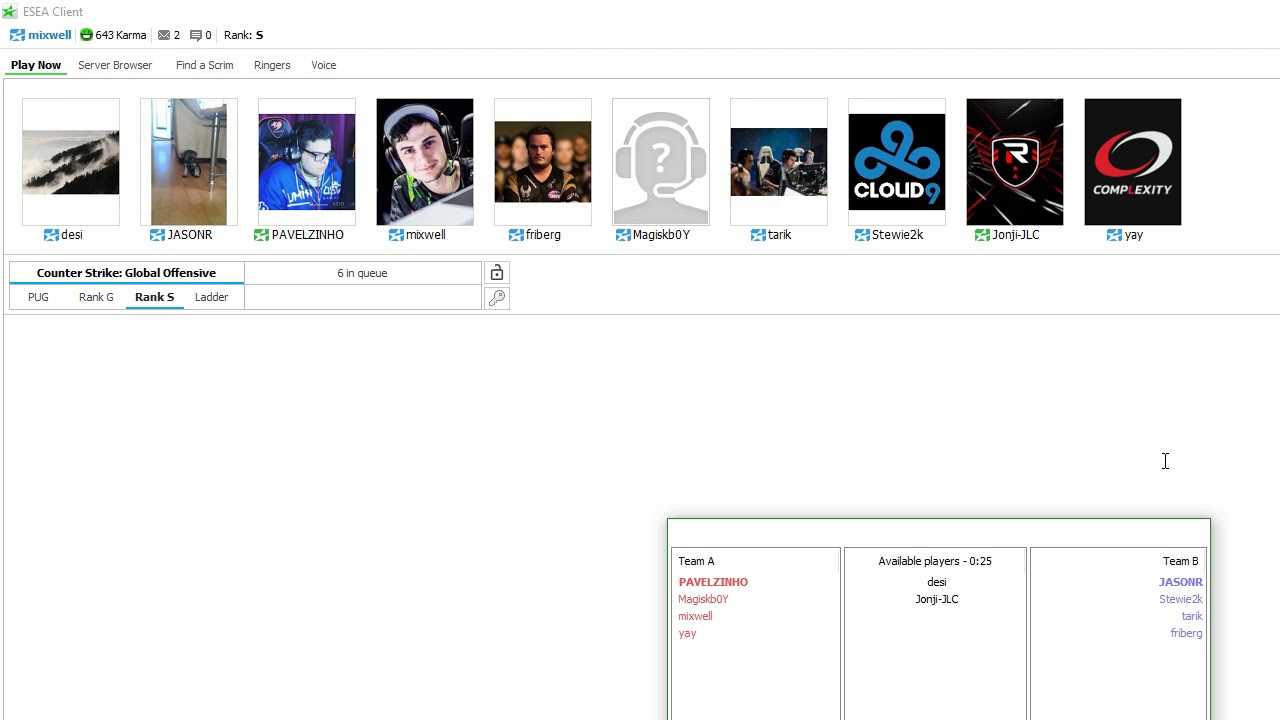Select tarik in Team B list
Viewport: 1280px width, 720px height.
tap(1192, 616)
